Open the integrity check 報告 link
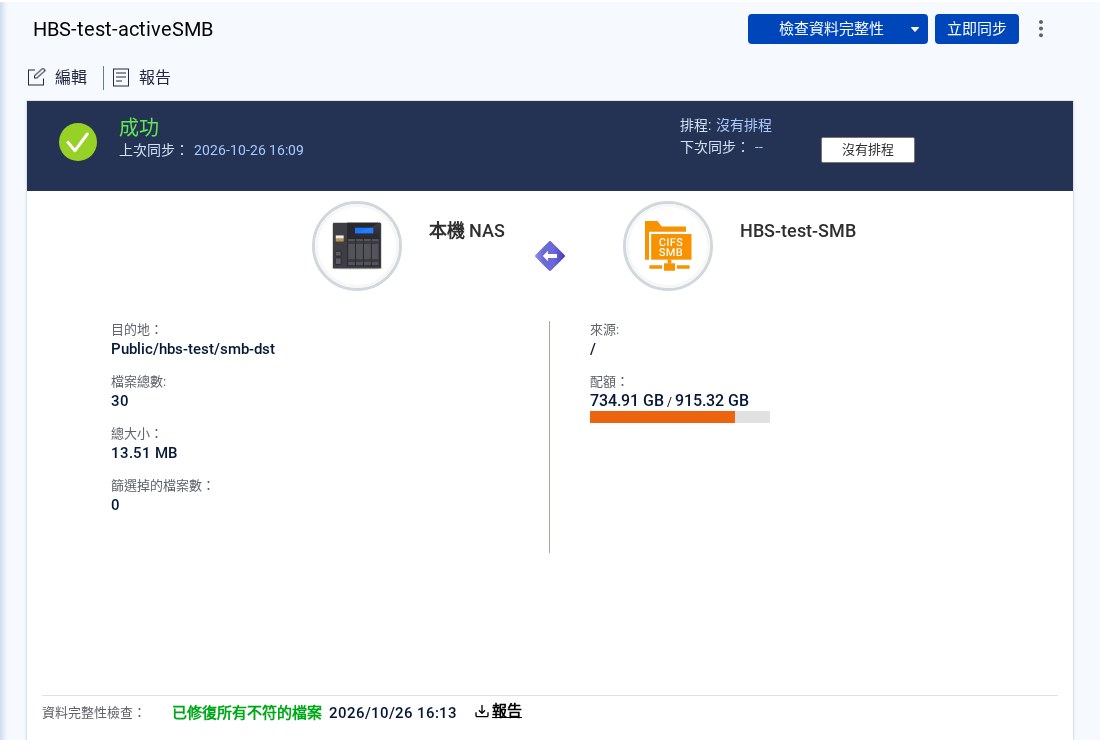 (x=507, y=711)
